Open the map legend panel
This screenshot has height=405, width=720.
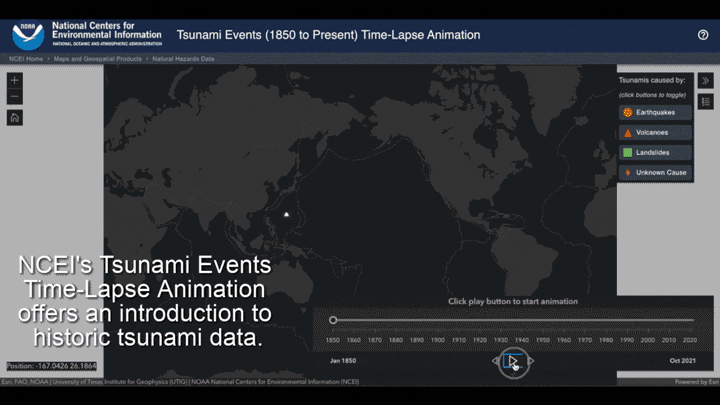coord(705,101)
